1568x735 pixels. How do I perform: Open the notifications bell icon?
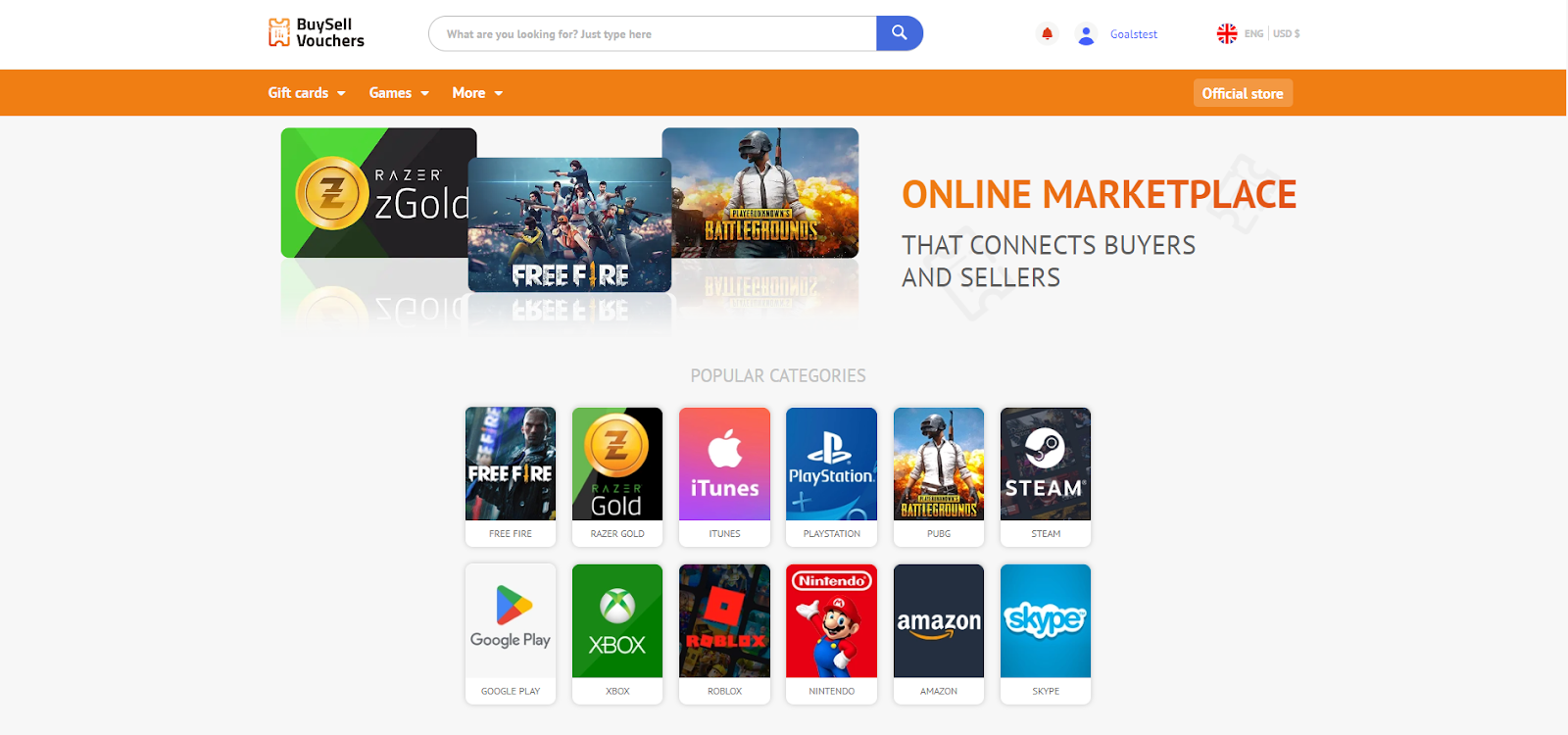point(1047,33)
